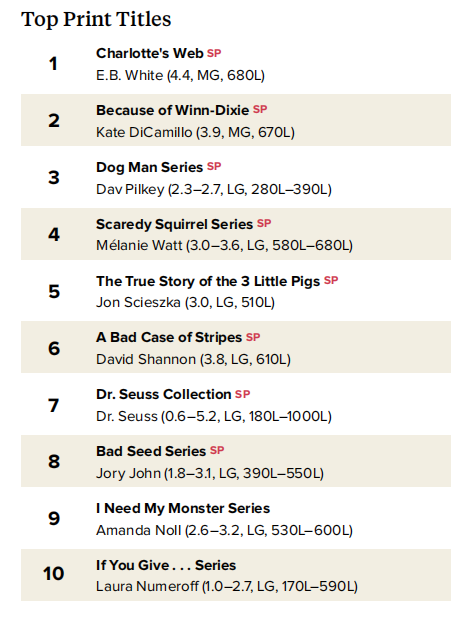Select the SP badge after 3 Little Pigs title

pyautogui.click(x=331, y=280)
